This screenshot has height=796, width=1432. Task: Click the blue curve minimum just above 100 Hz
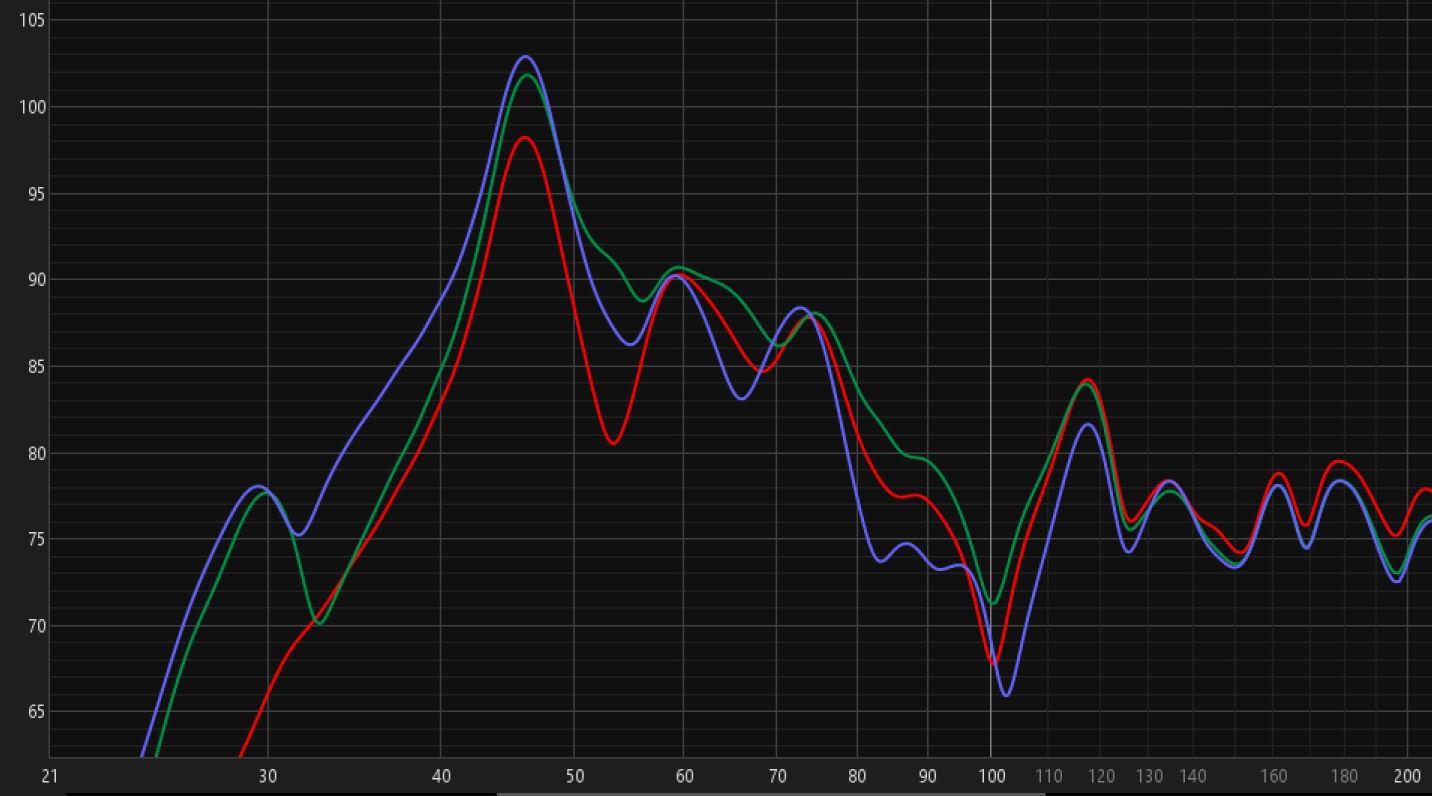tap(1006, 695)
